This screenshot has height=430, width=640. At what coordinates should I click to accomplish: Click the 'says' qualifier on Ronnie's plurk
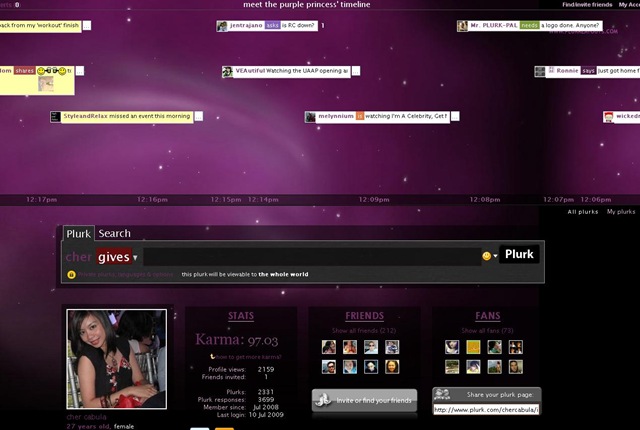pyautogui.click(x=589, y=71)
